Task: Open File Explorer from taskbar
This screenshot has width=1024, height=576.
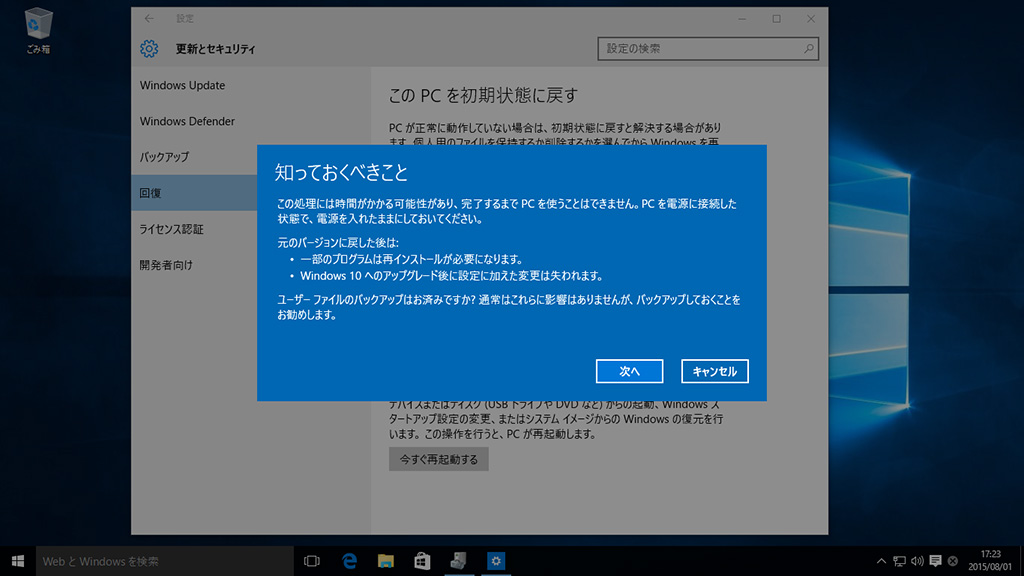Action: click(386, 561)
